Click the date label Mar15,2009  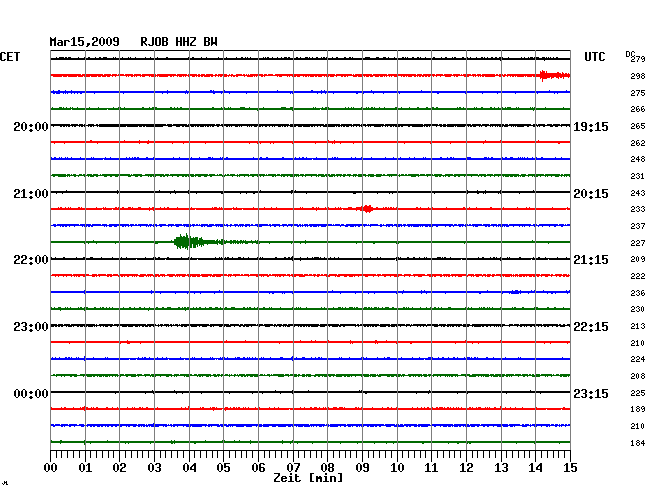click(x=85, y=42)
